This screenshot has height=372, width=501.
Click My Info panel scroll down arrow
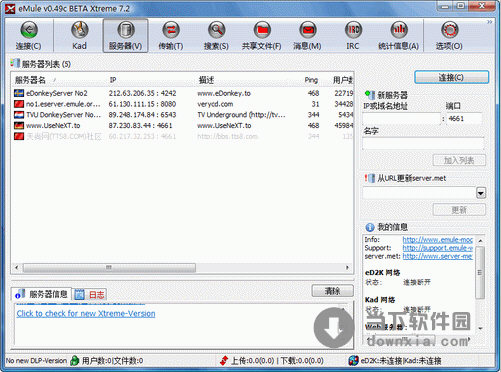[480, 328]
